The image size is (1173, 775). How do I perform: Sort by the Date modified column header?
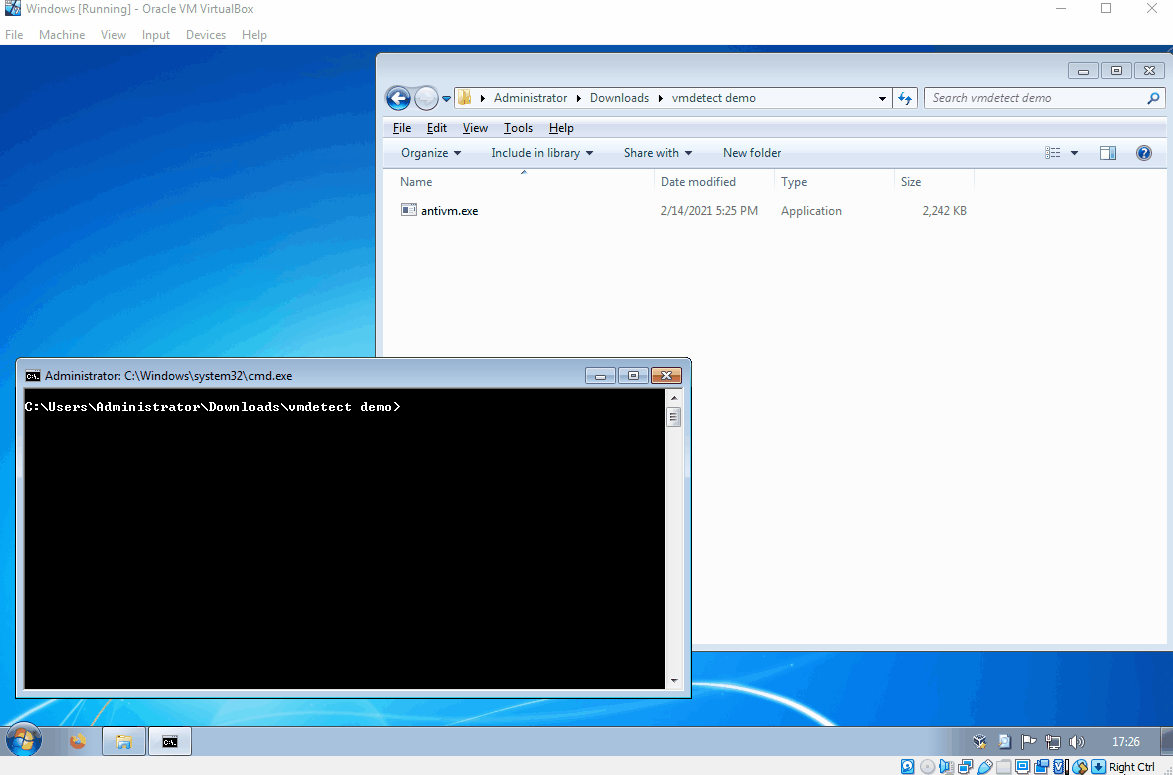point(714,182)
